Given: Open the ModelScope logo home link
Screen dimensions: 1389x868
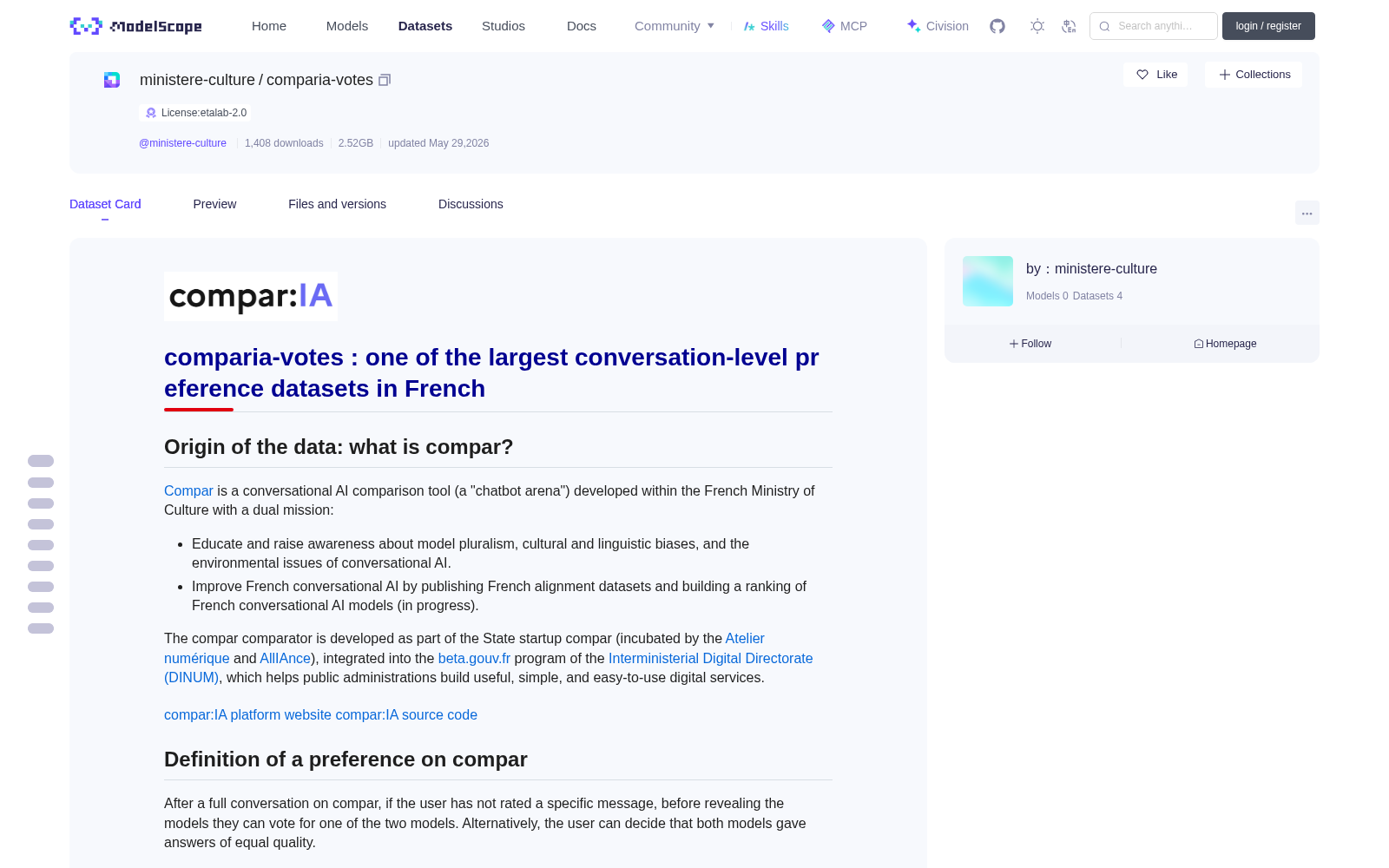Looking at the screenshot, I should click(136, 26).
